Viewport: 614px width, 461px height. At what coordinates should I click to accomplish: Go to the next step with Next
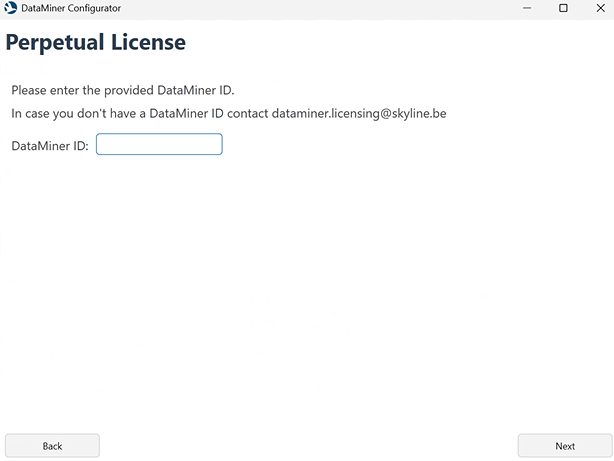[565, 446]
